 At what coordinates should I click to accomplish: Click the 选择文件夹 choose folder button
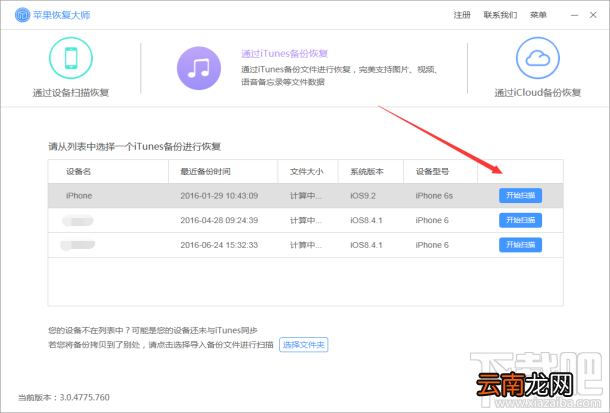click(303, 345)
